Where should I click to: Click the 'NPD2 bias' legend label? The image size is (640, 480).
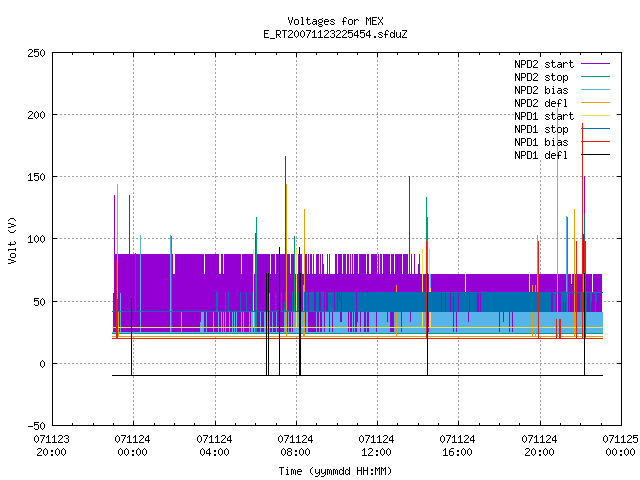(x=541, y=90)
